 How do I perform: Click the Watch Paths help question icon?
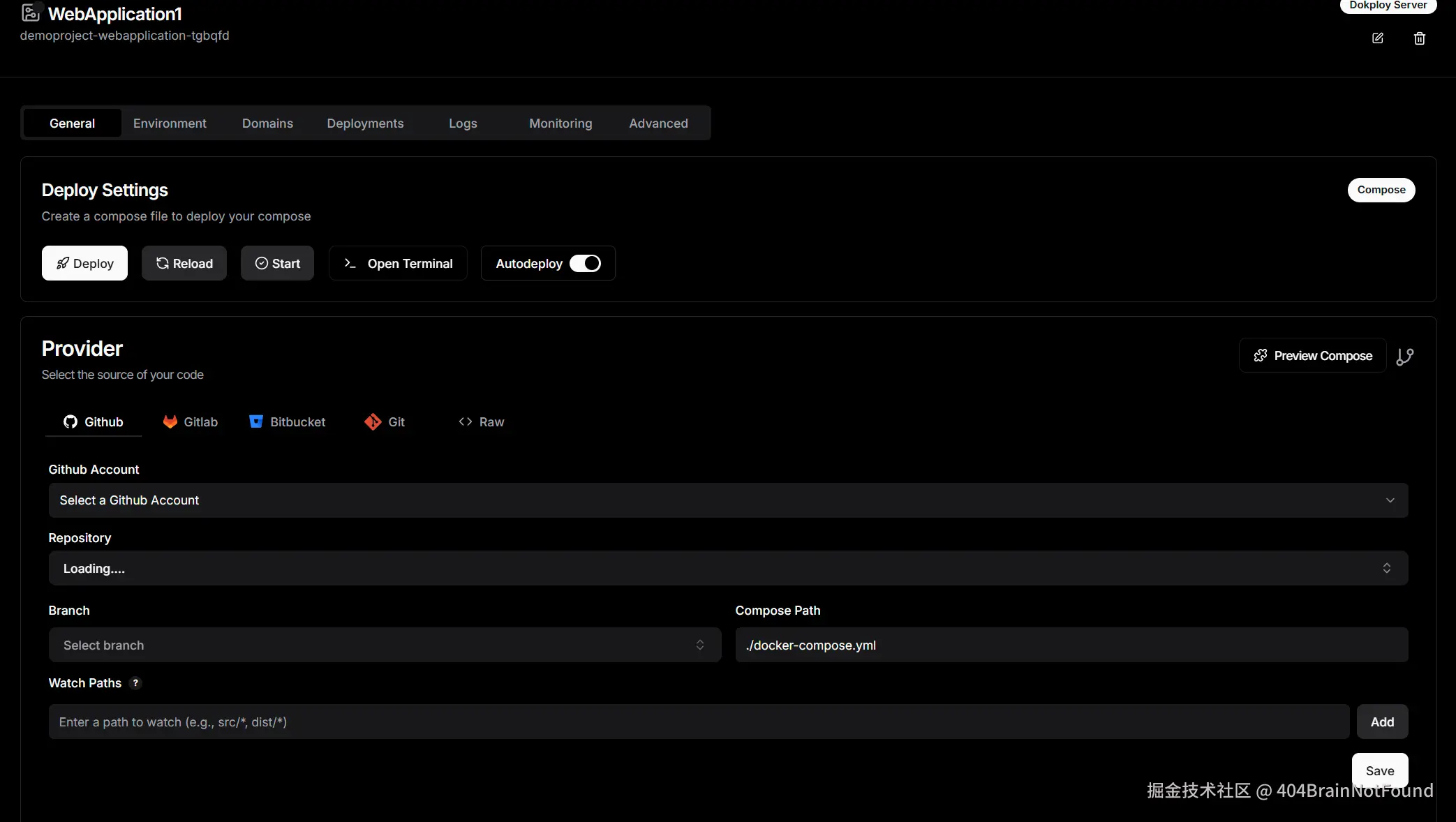[135, 683]
